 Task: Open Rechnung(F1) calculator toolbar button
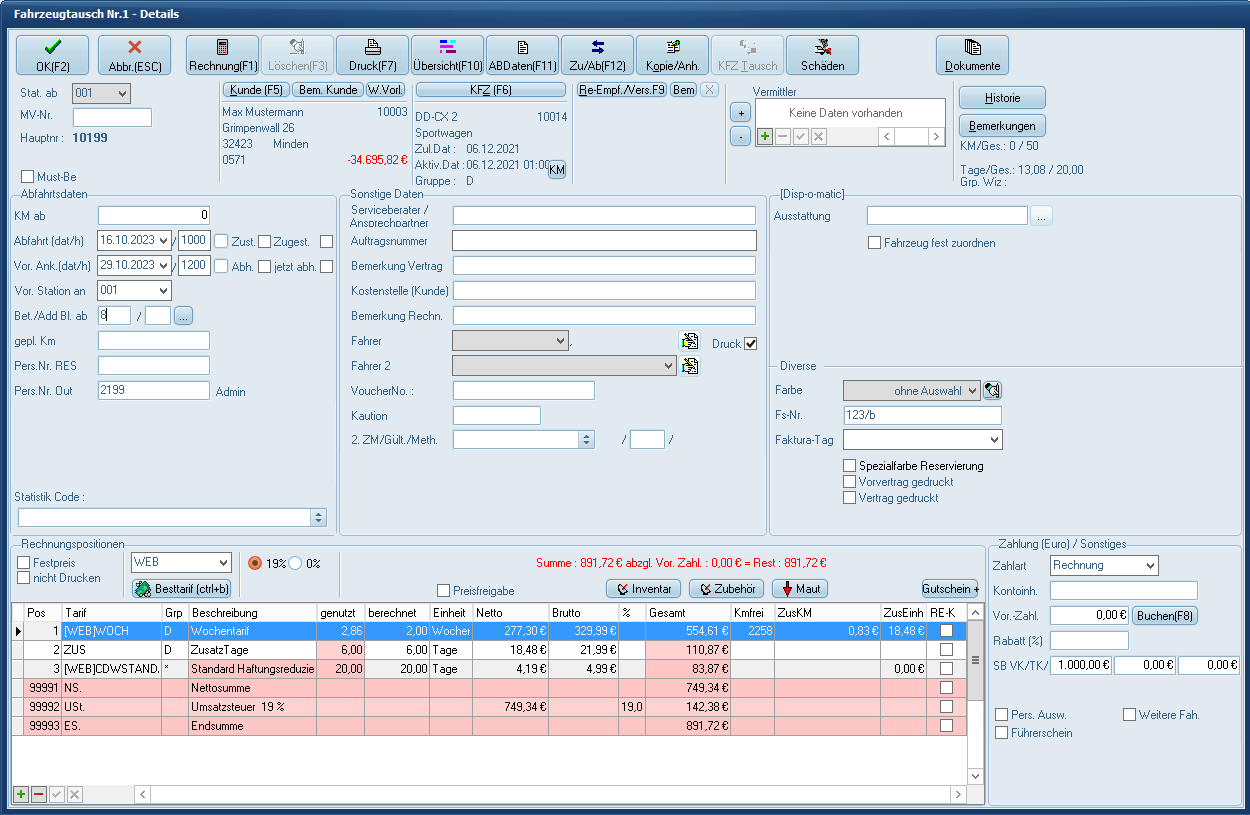[x=222, y=55]
